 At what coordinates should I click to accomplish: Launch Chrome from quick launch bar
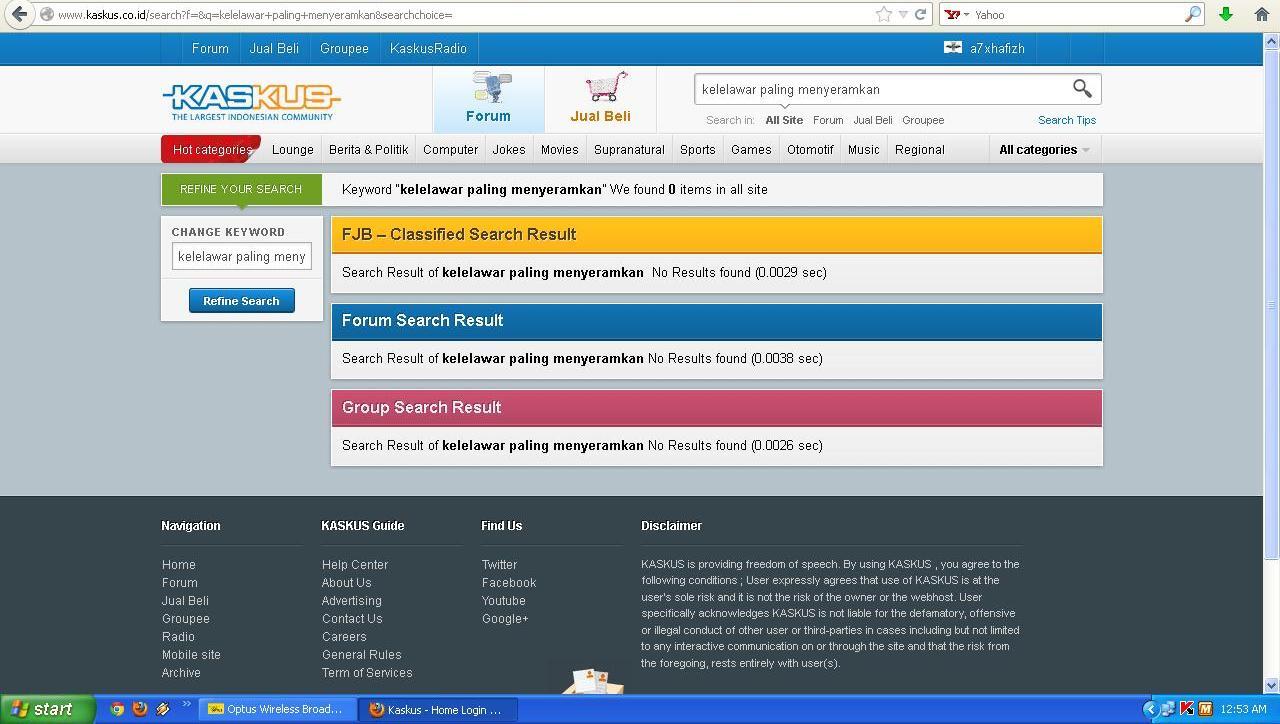pos(117,709)
